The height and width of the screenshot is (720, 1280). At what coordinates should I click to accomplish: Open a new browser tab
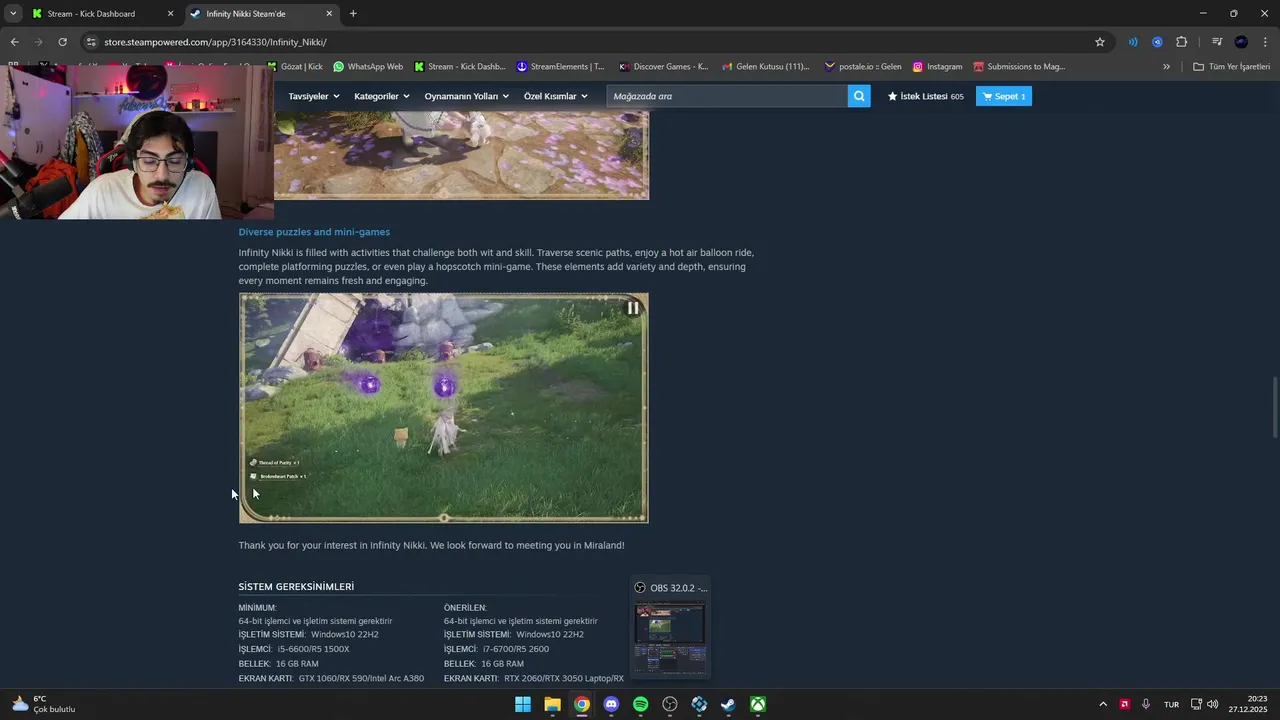353,14
